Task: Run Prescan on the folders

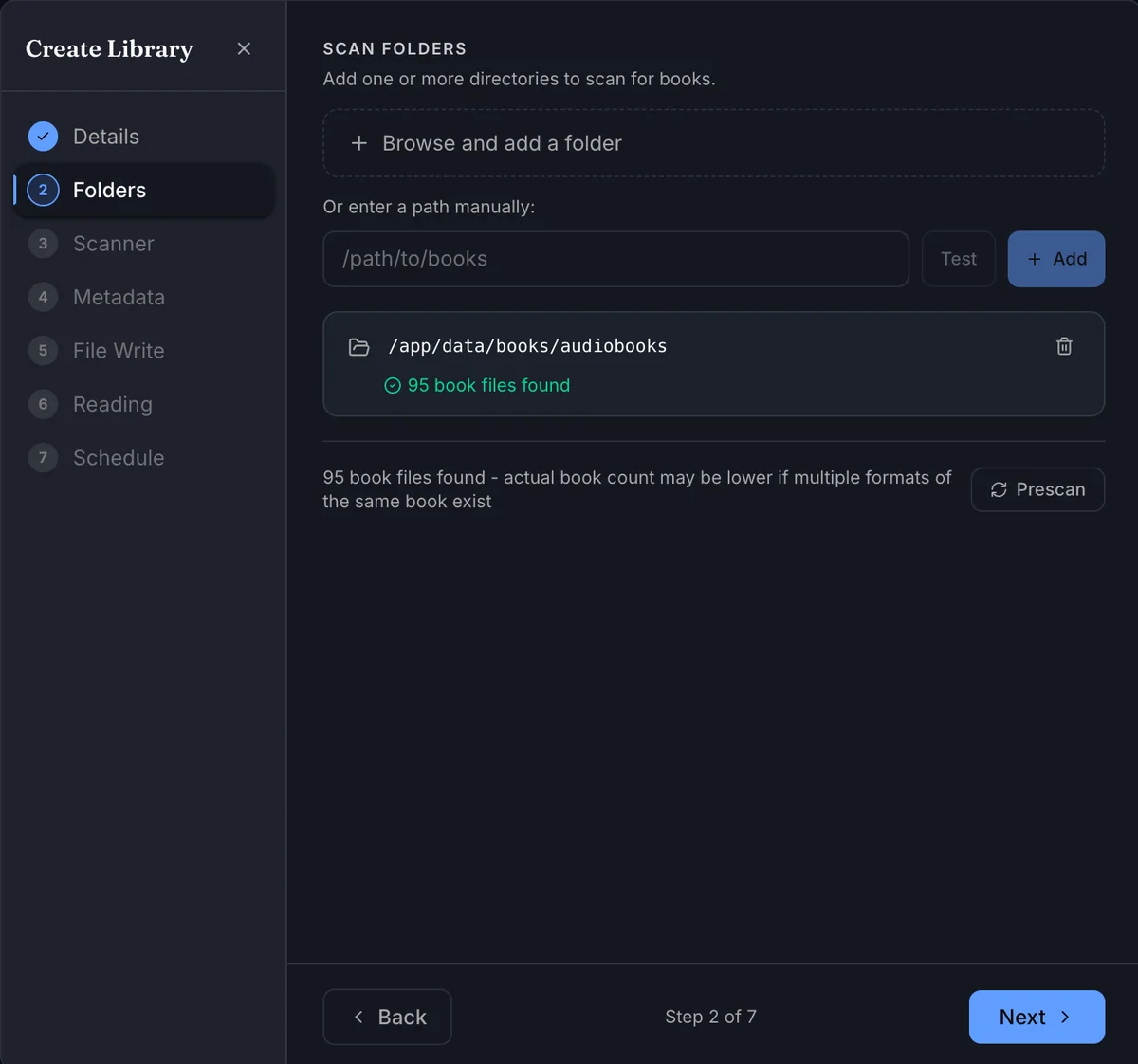Action: point(1037,489)
